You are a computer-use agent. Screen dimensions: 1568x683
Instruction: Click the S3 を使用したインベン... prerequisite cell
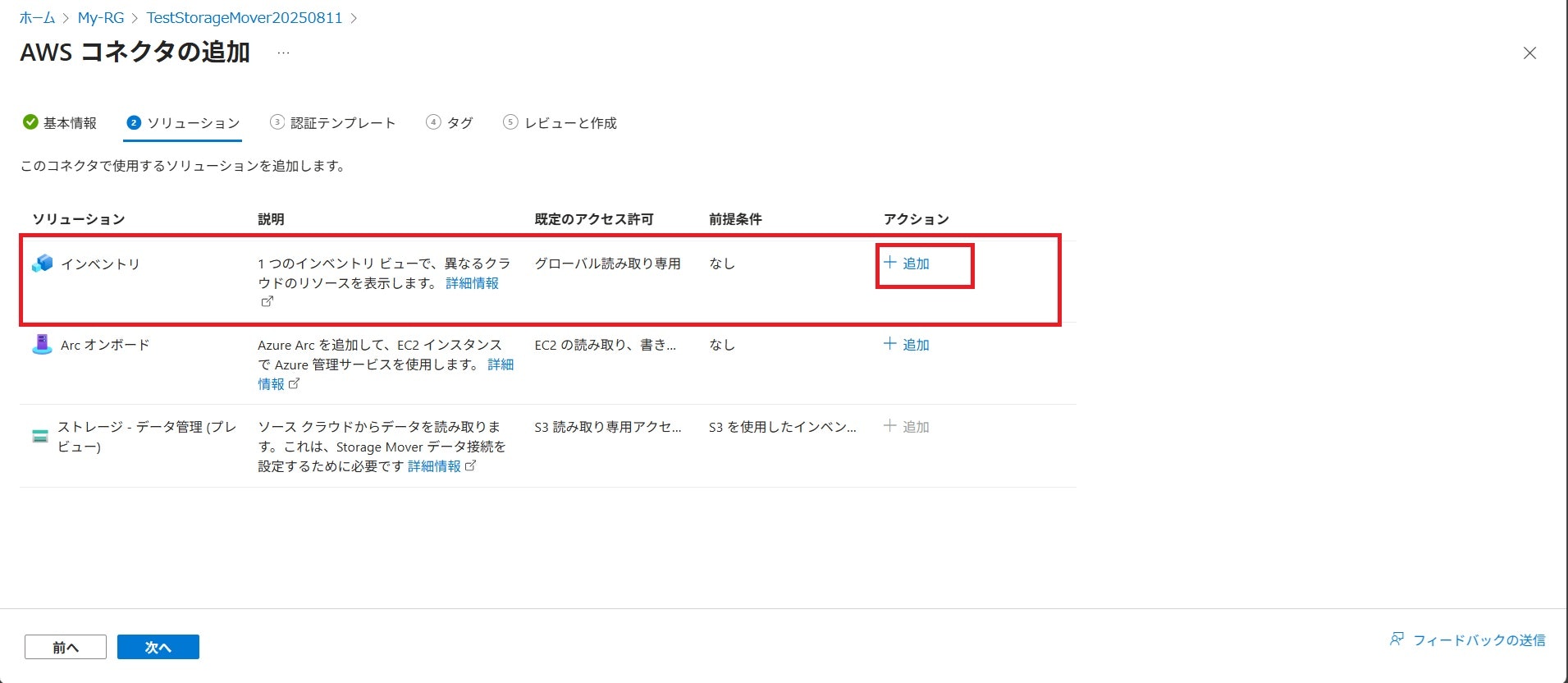click(783, 427)
